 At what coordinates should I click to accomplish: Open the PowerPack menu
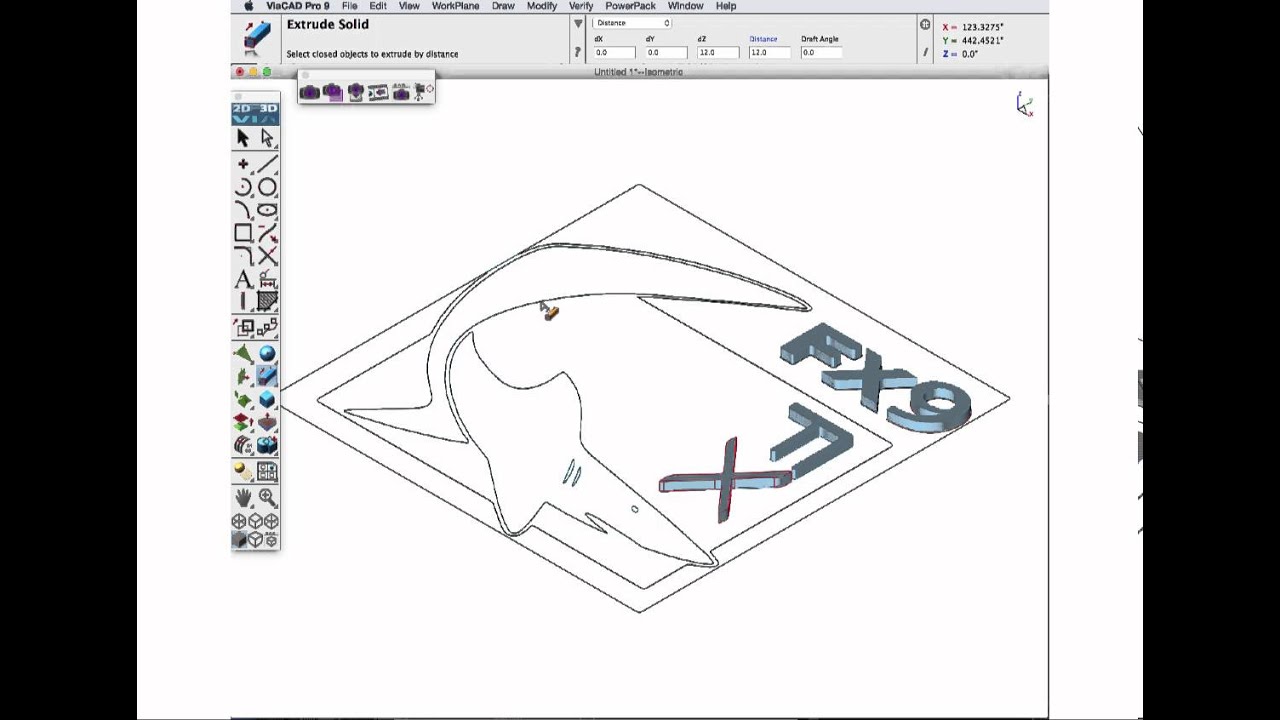(630, 6)
